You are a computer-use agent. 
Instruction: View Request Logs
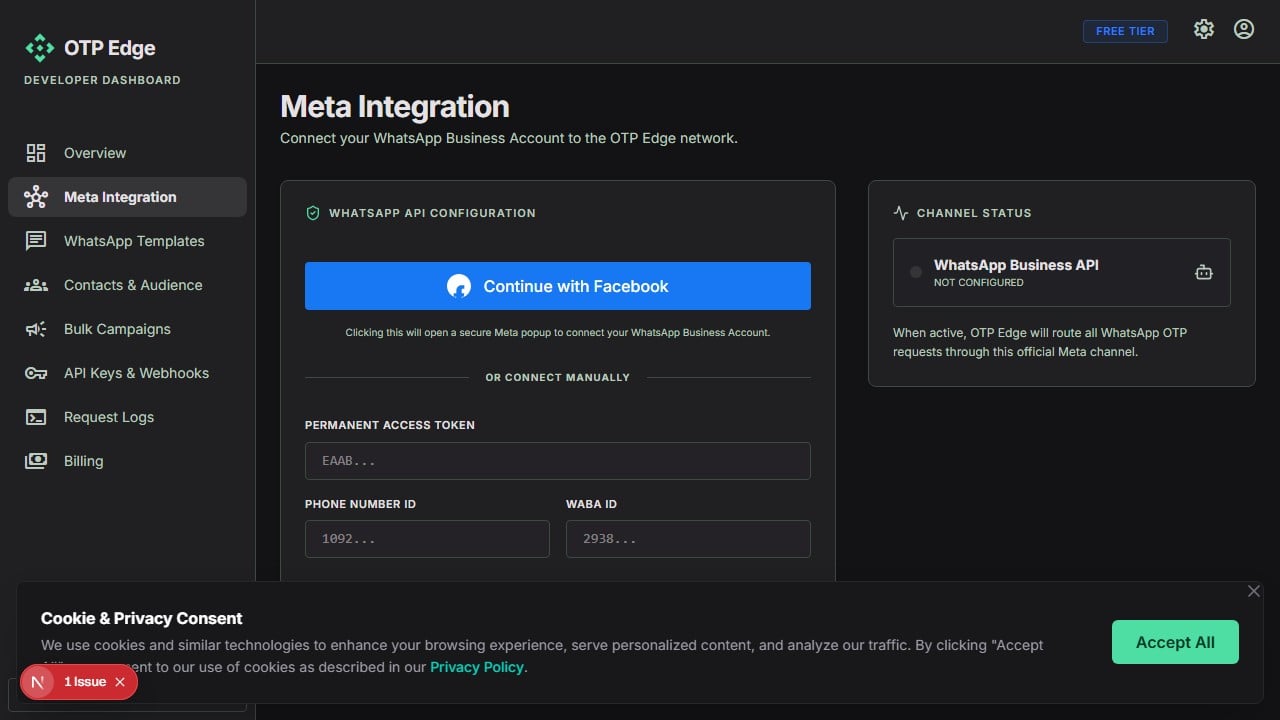tap(127, 417)
